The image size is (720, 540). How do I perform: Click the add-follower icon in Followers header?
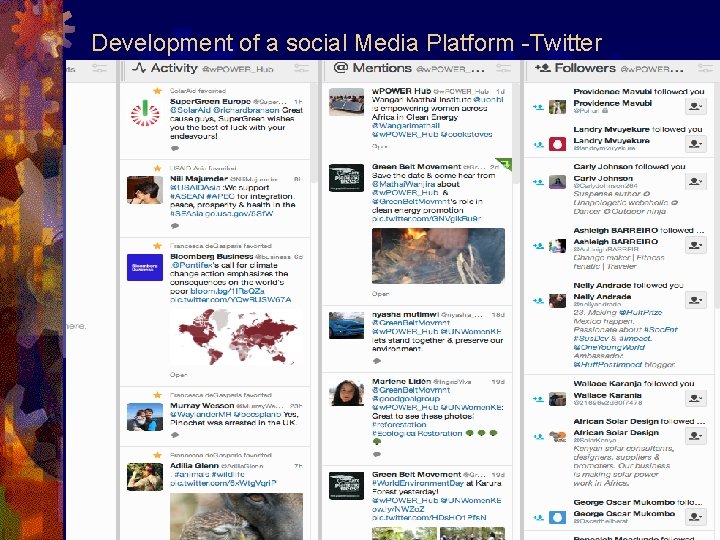click(542, 68)
